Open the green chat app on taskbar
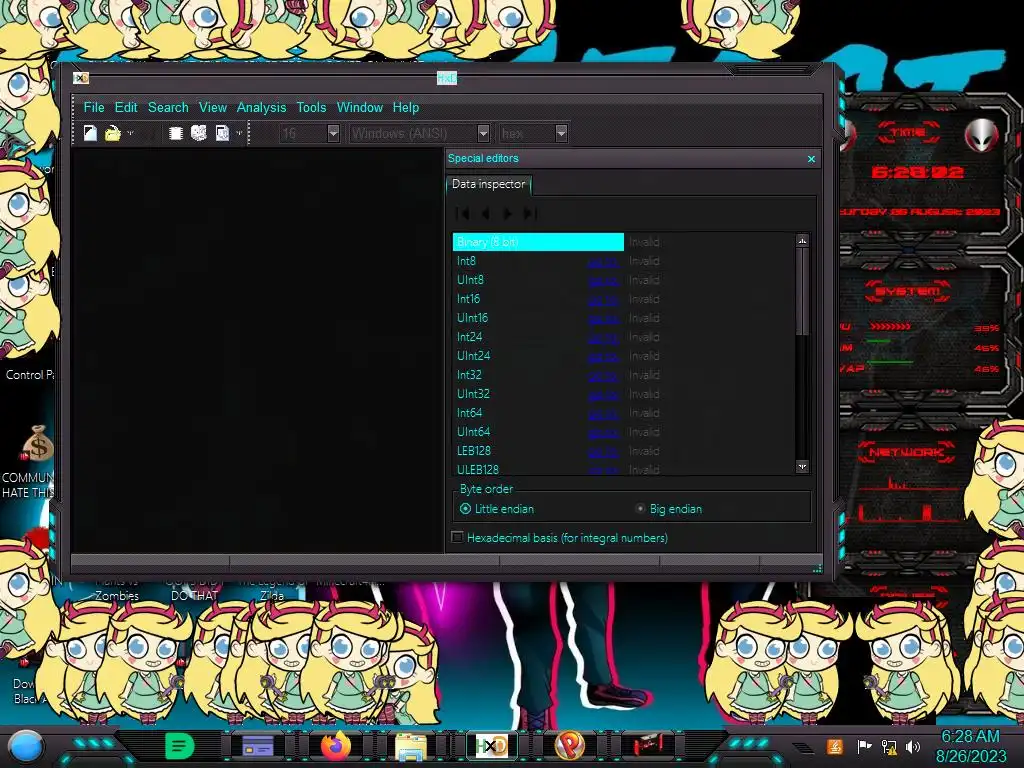This screenshot has height=768, width=1024. point(180,746)
